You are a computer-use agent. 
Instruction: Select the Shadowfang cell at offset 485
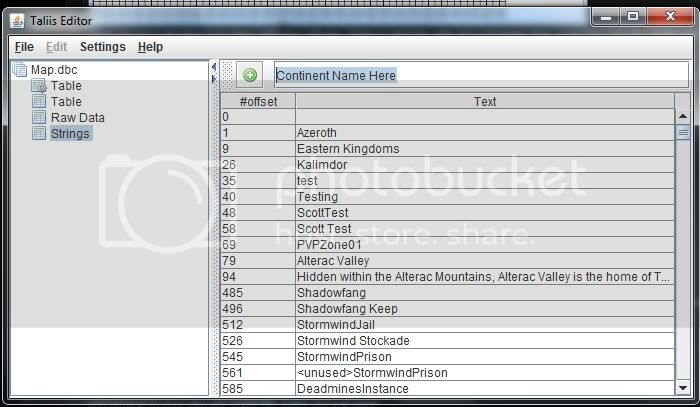point(485,293)
